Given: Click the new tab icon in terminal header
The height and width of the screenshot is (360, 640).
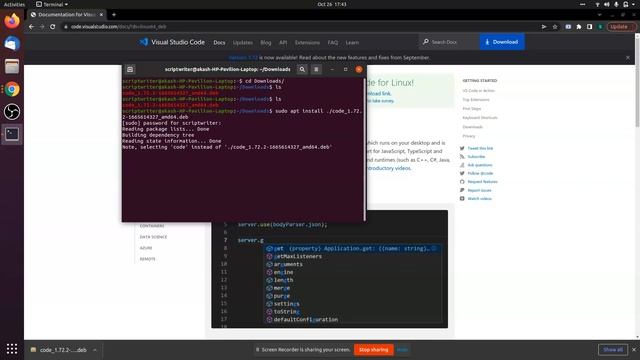Looking at the screenshot, I should click(130, 69).
